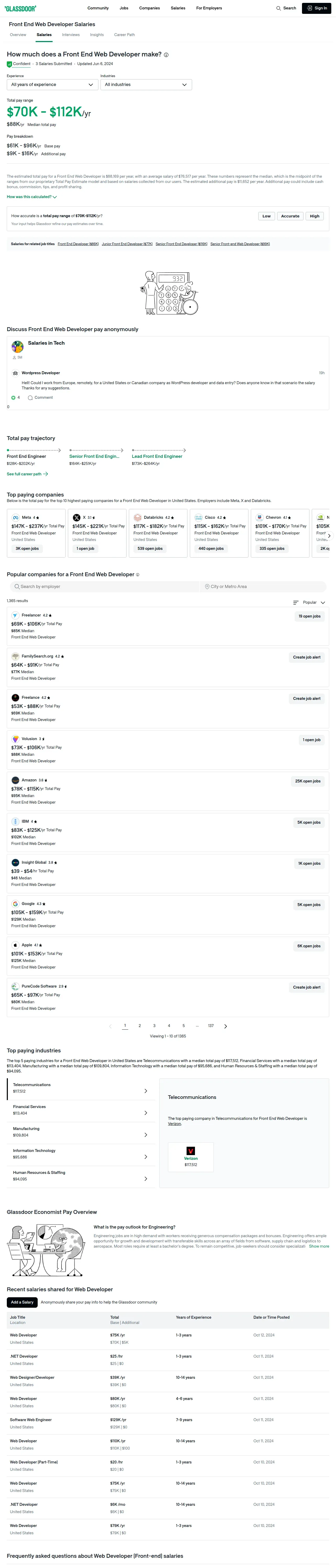This screenshot has height=1568, width=336.
Task: Click info icon beside salary heading
Action: [166, 55]
